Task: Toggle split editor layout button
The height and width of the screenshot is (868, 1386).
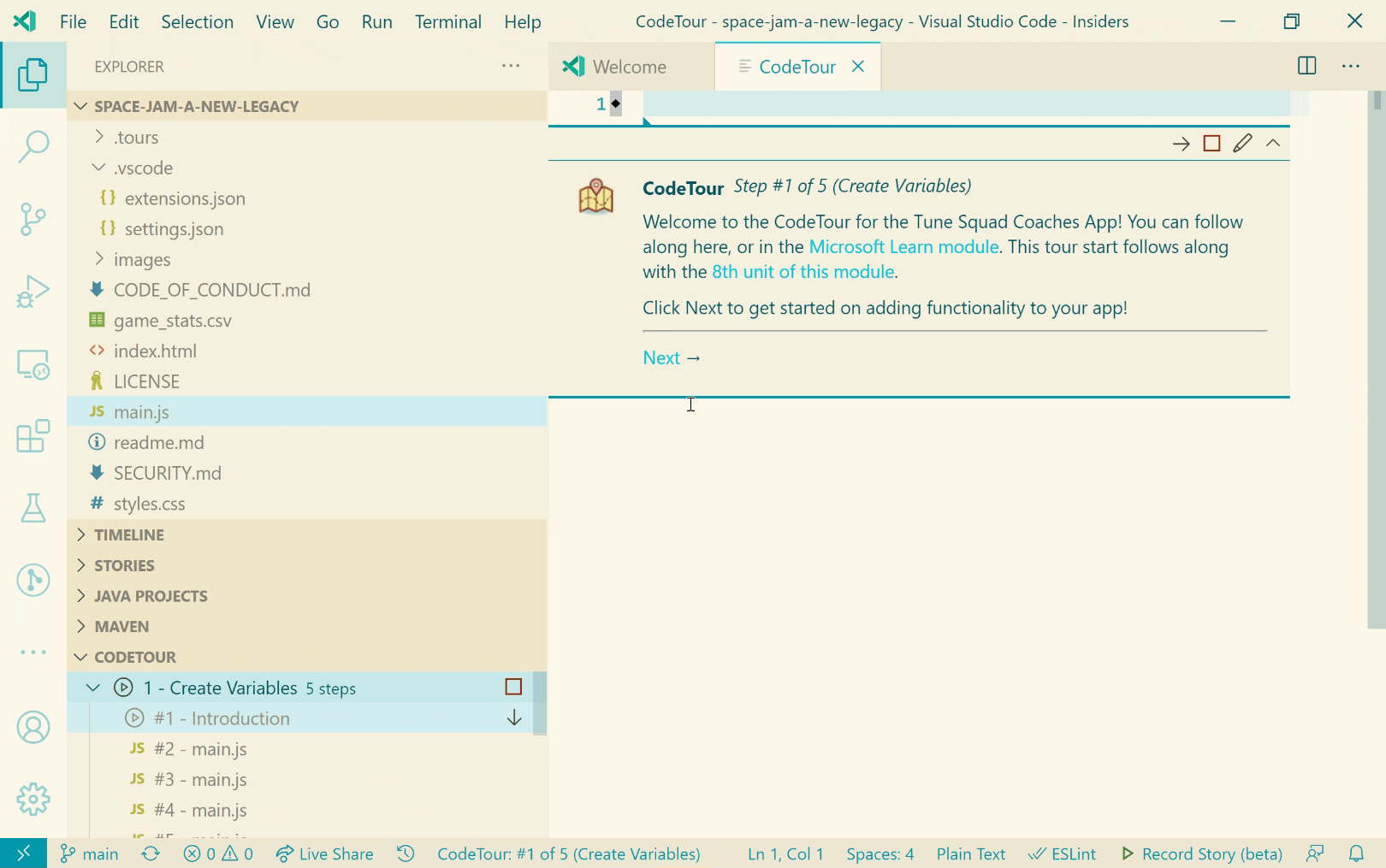Action: tap(1306, 66)
